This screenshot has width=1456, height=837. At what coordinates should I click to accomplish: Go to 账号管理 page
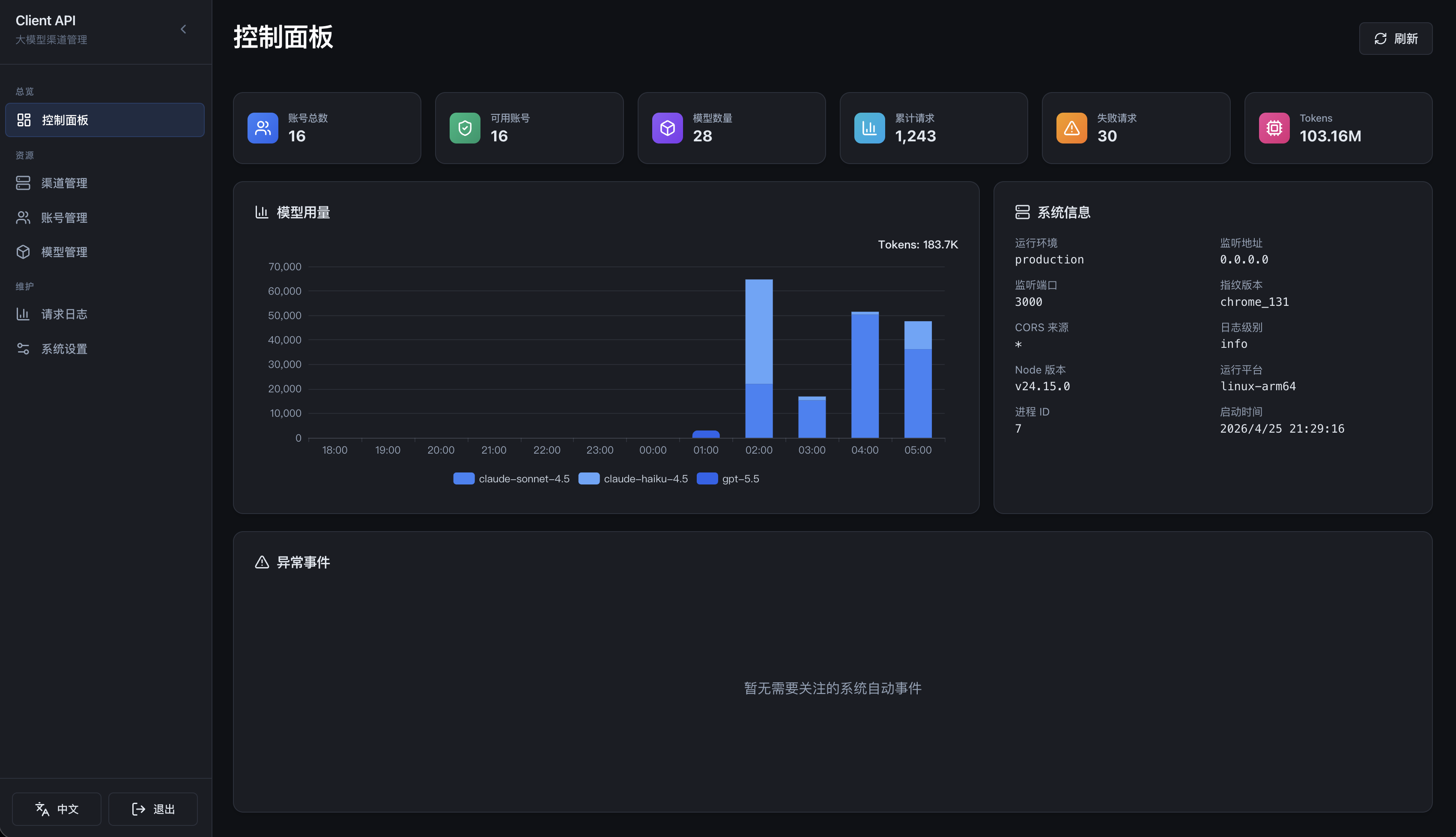[x=104, y=217]
